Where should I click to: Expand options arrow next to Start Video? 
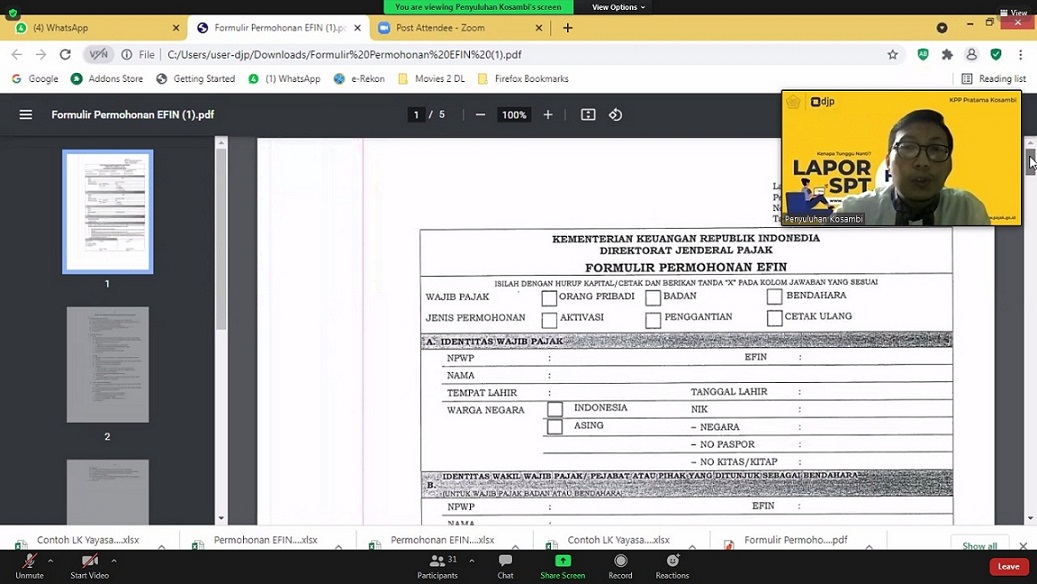(114, 561)
